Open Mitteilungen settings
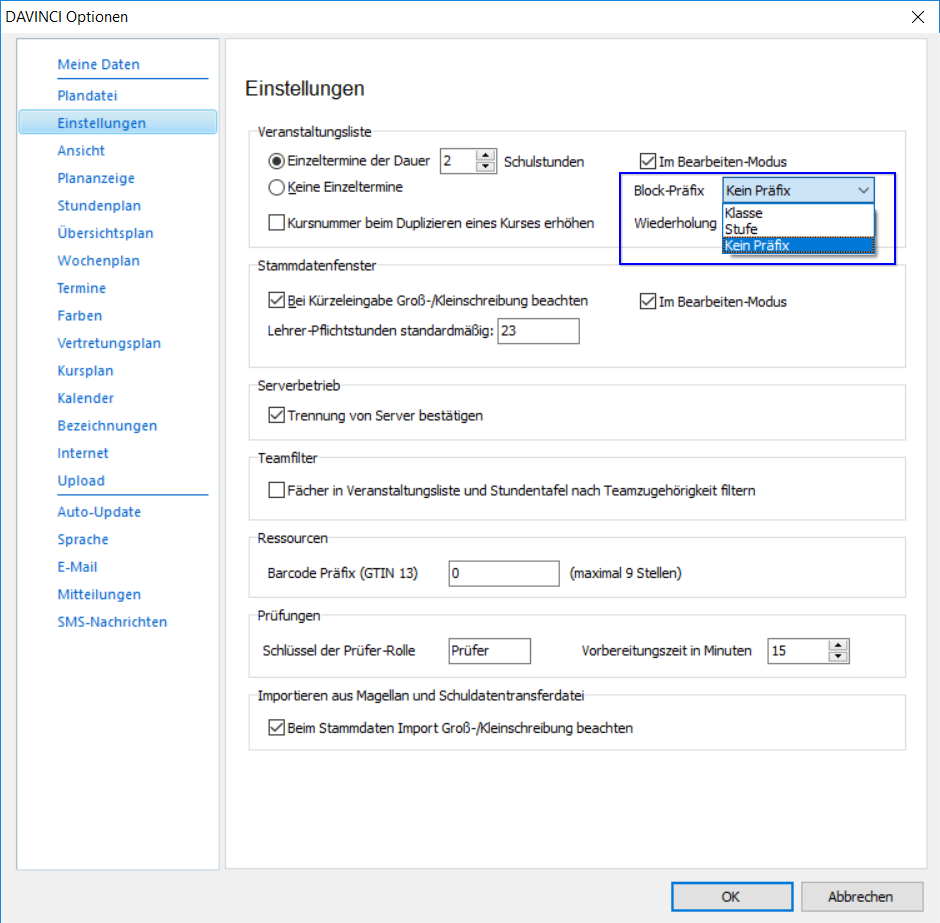The height and width of the screenshot is (923, 940). [99, 595]
